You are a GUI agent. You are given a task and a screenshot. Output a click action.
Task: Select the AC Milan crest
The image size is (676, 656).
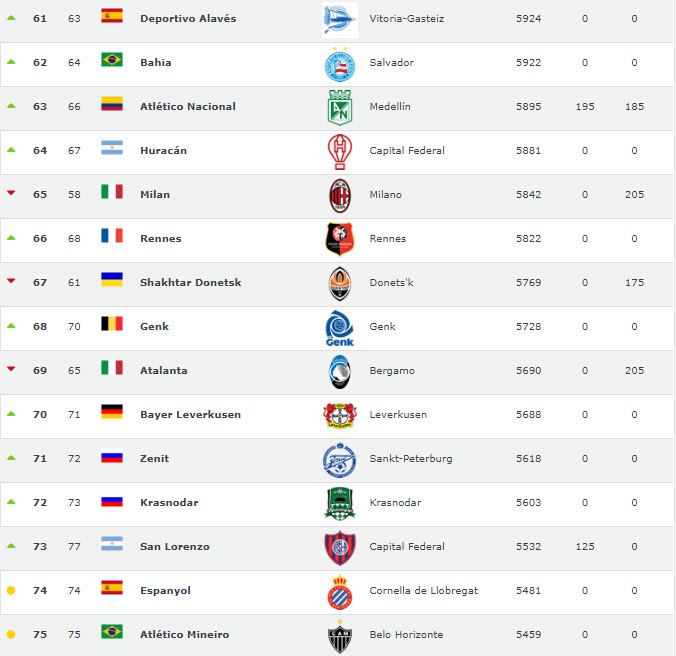[340, 196]
